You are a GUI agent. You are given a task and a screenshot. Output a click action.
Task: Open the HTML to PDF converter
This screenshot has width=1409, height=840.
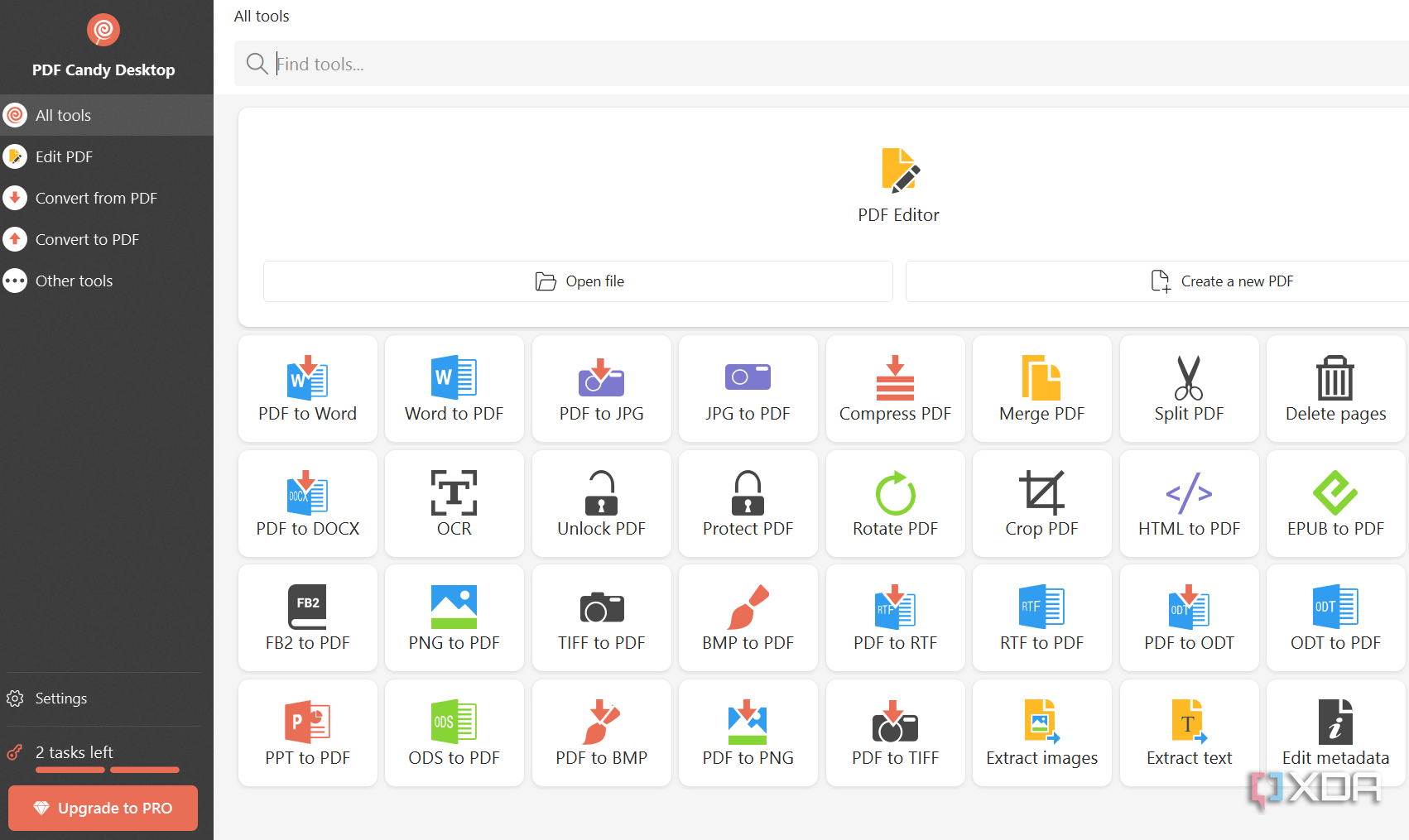click(1189, 503)
